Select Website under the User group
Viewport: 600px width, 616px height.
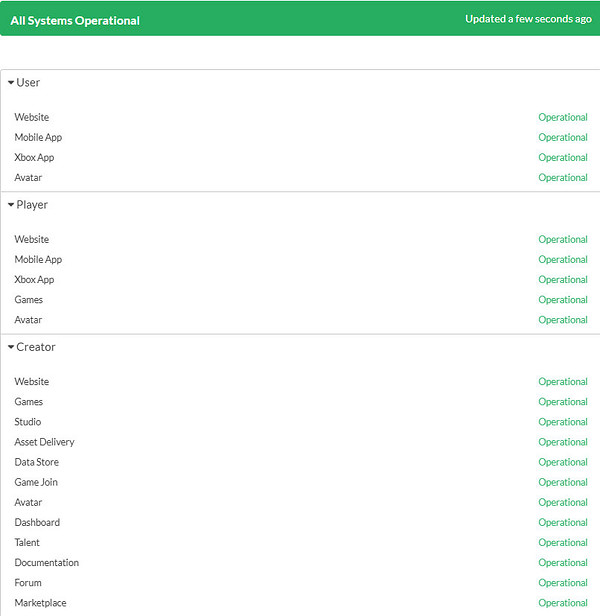pos(32,117)
